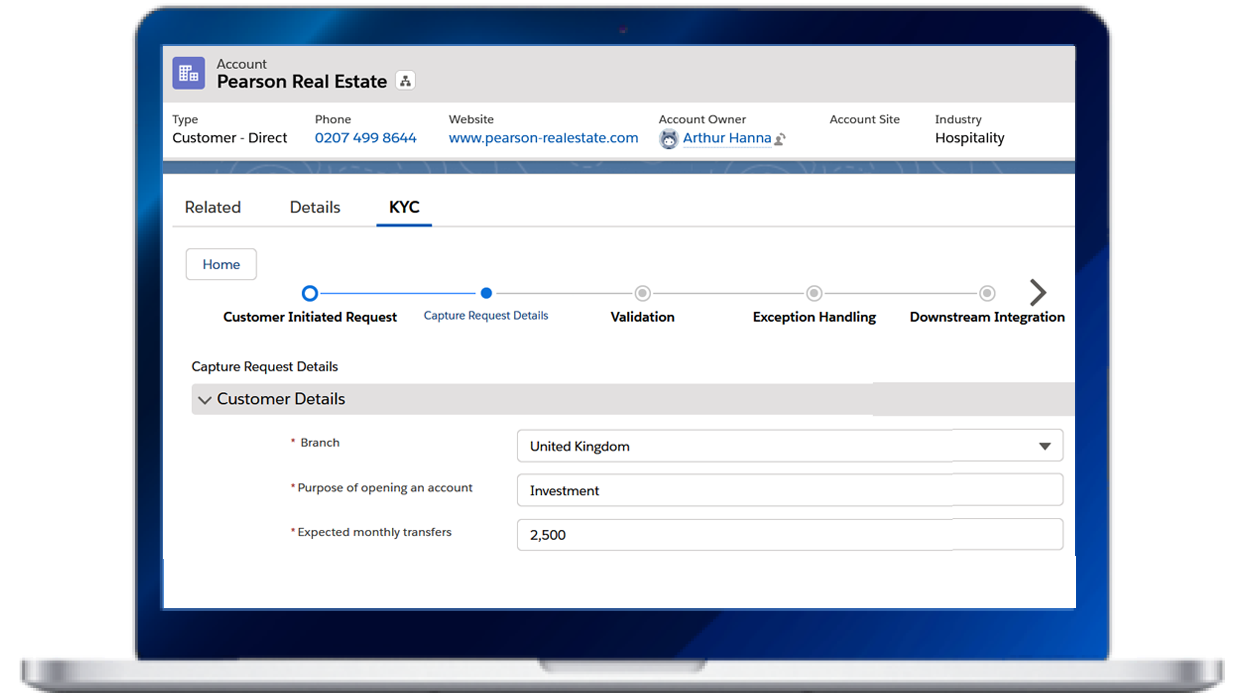The width and height of the screenshot is (1233, 693).
Task: Select the Downstream Integration stage marker
Action: (987, 293)
